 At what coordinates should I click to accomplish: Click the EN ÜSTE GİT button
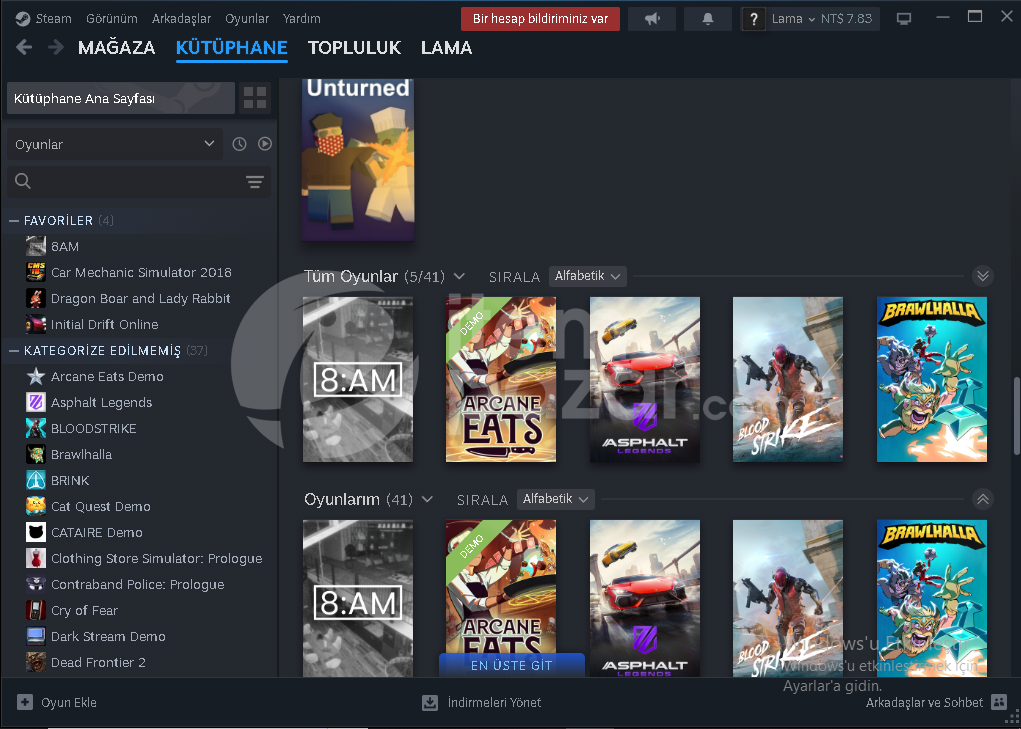click(512, 665)
